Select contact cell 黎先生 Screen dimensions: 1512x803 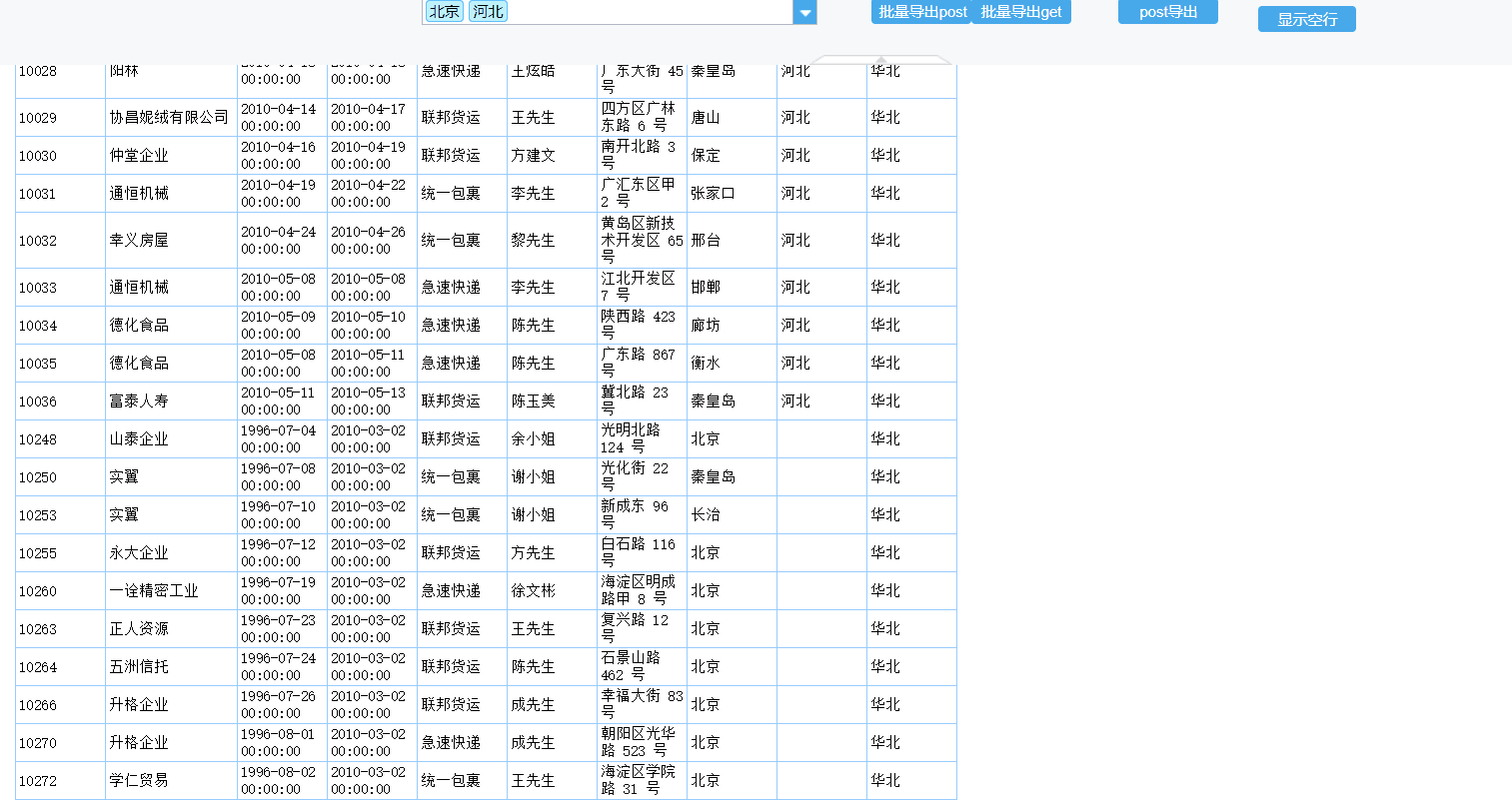tap(552, 241)
